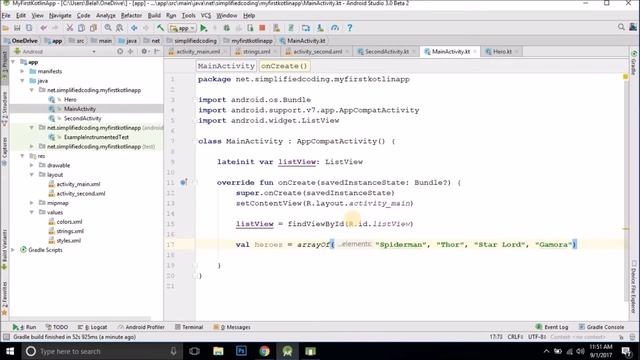This screenshot has width=640, height=360.
Task: Open the app run configuration dropdown
Action: point(182,28)
